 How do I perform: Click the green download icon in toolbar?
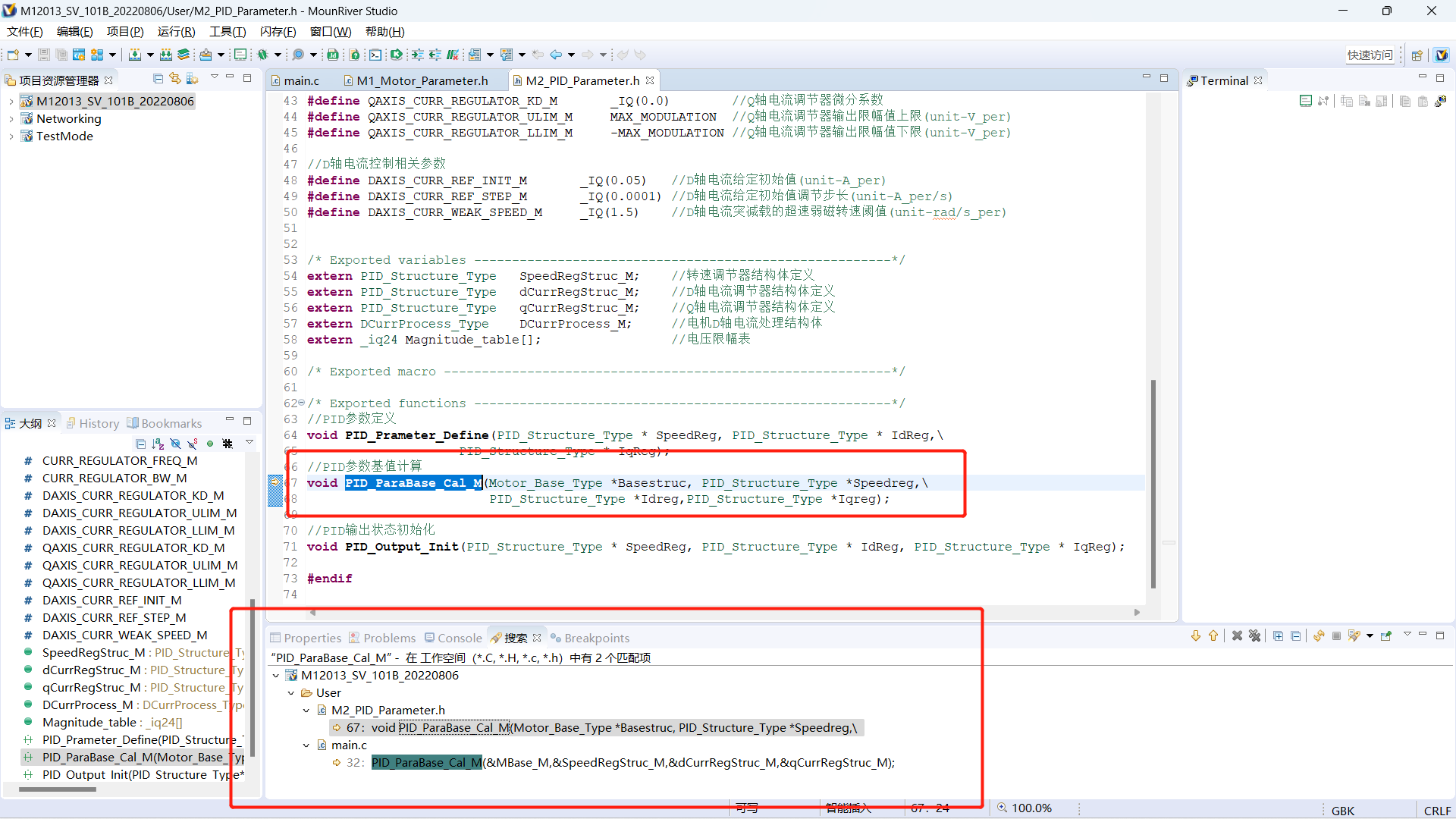(134, 55)
